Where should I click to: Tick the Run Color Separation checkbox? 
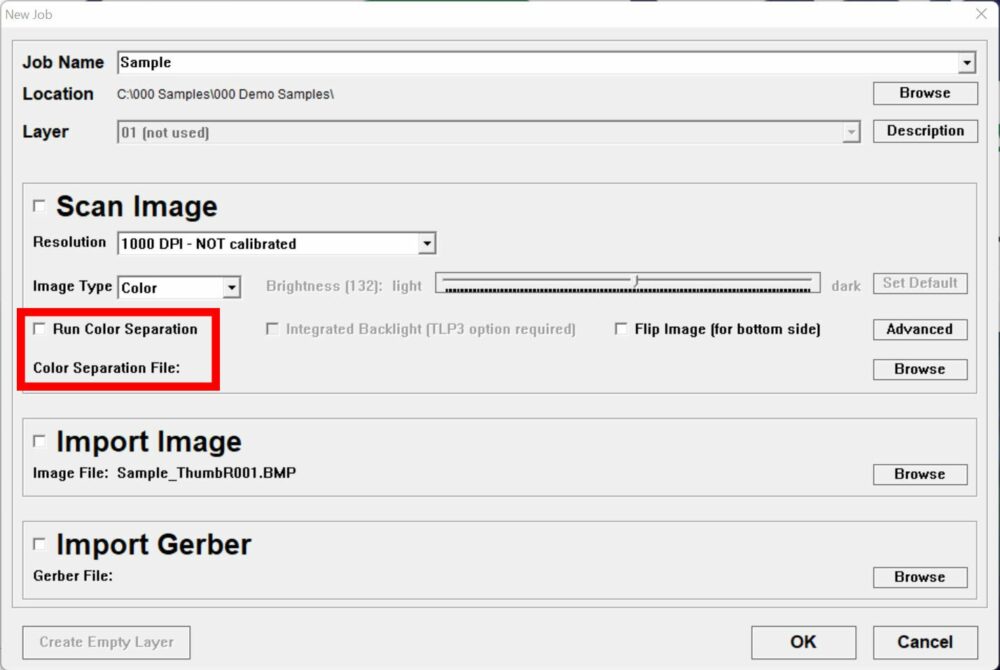[39, 329]
